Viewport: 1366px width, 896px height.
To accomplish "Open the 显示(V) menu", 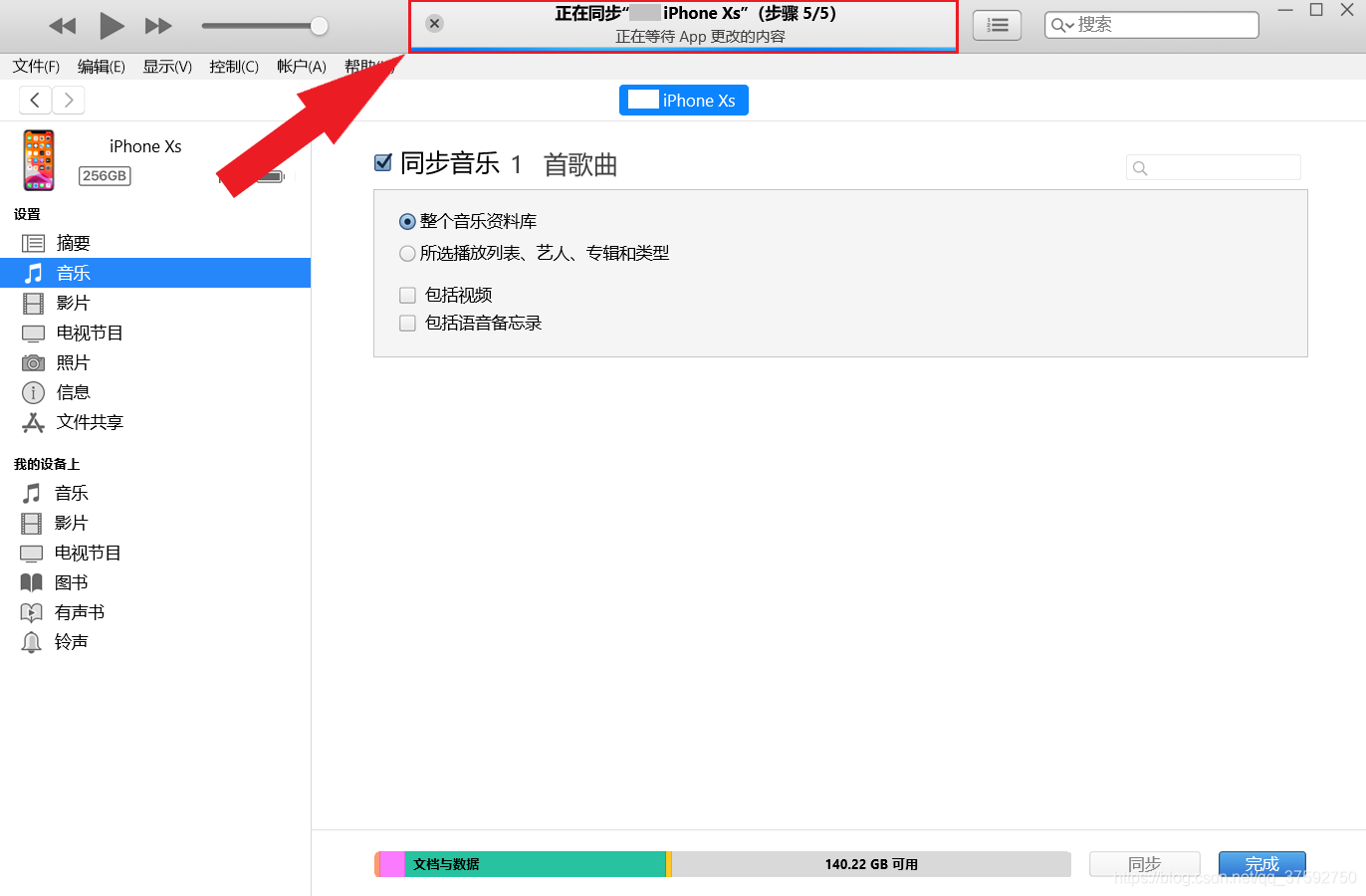I will (167, 66).
